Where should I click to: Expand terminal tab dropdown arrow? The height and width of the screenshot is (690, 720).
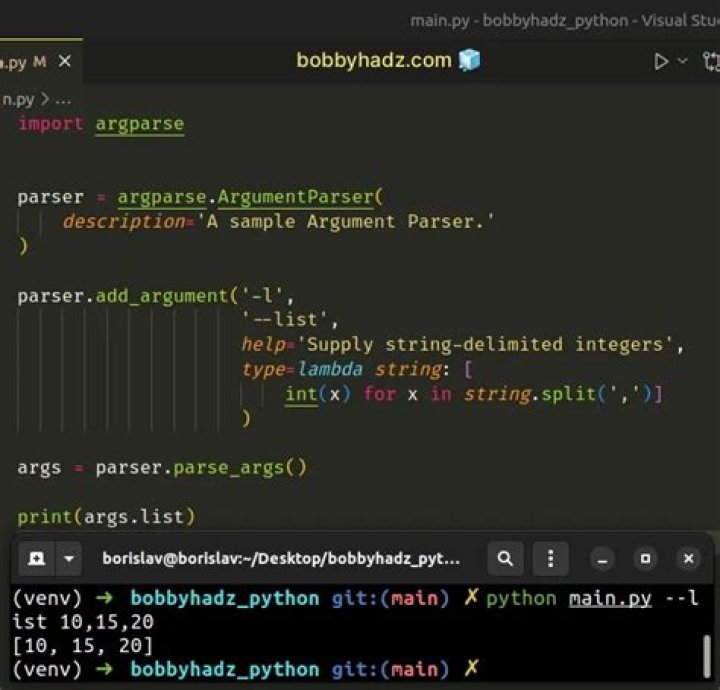[69, 559]
